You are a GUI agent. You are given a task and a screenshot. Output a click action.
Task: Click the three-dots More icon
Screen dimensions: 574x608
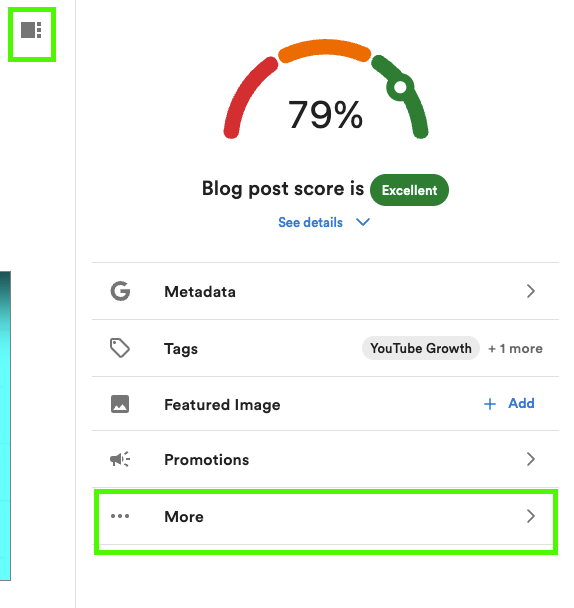[x=120, y=516]
